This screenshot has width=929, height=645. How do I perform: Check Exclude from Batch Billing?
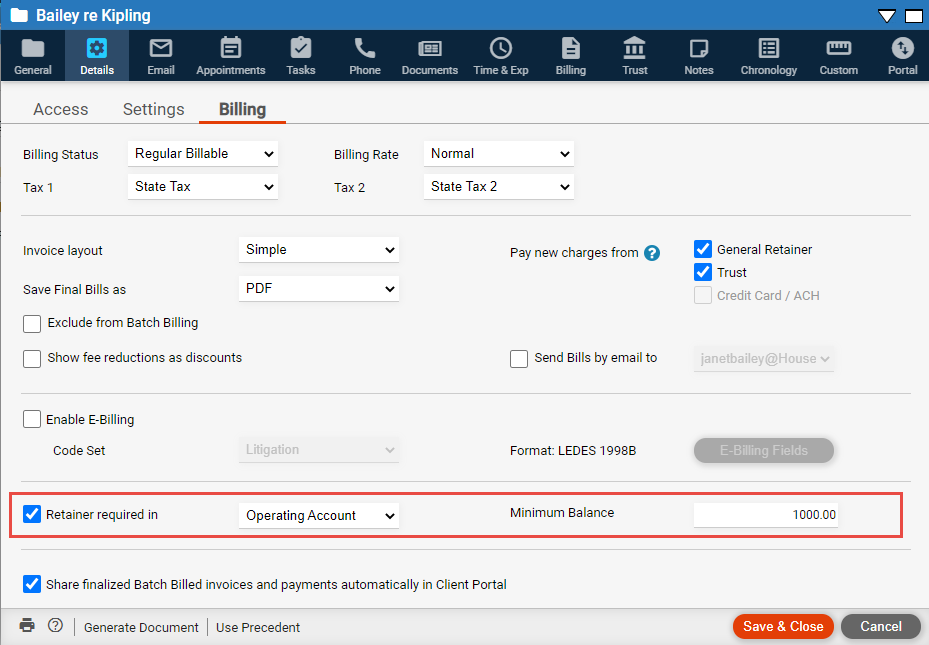[32, 323]
